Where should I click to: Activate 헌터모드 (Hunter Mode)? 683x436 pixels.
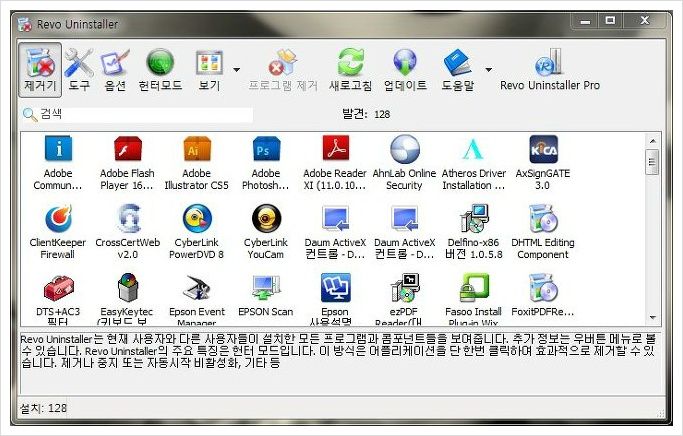click(160, 70)
